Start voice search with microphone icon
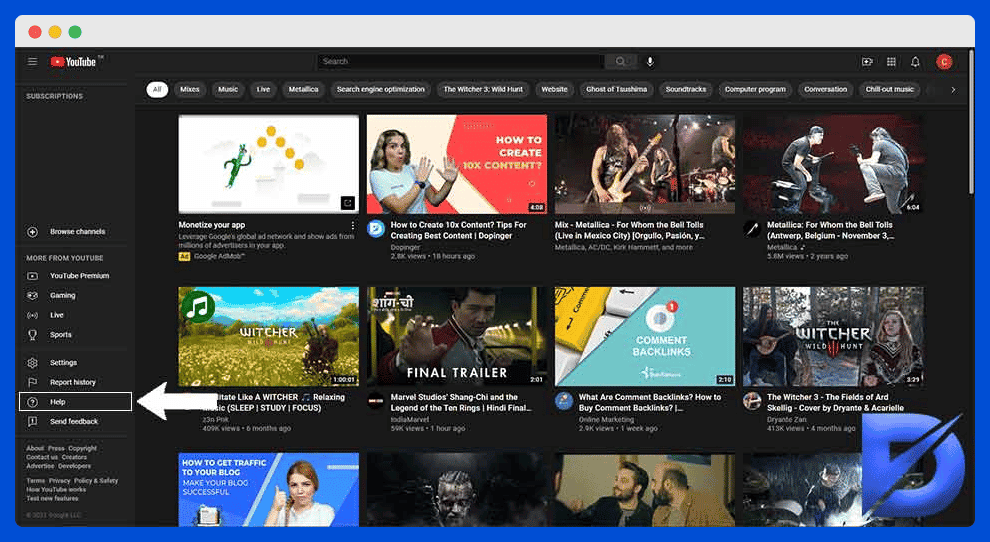 pos(650,61)
